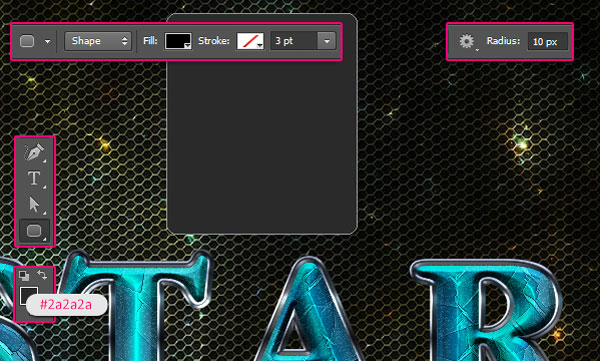Image resolution: width=600 pixels, height=361 pixels.
Task: Open the Shape tool mode dropdown
Action: click(x=98, y=41)
